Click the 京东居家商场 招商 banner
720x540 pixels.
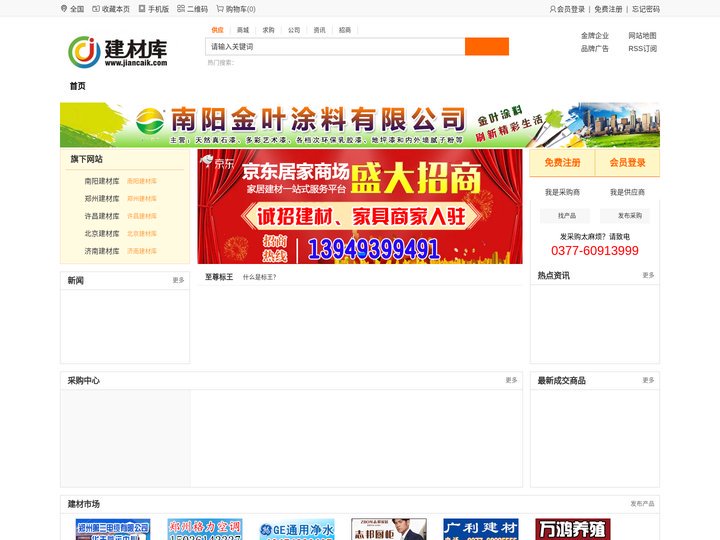pos(360,206)
